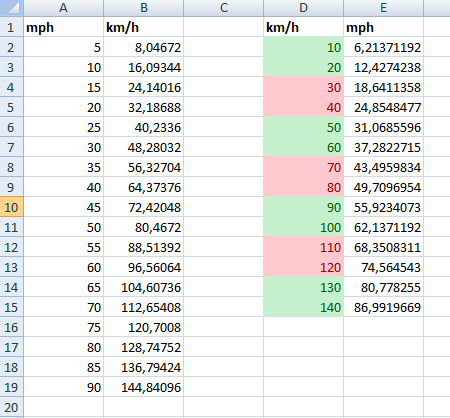Click the Select All corner triangle
450x418 pixels.
[x=11, y=8]
